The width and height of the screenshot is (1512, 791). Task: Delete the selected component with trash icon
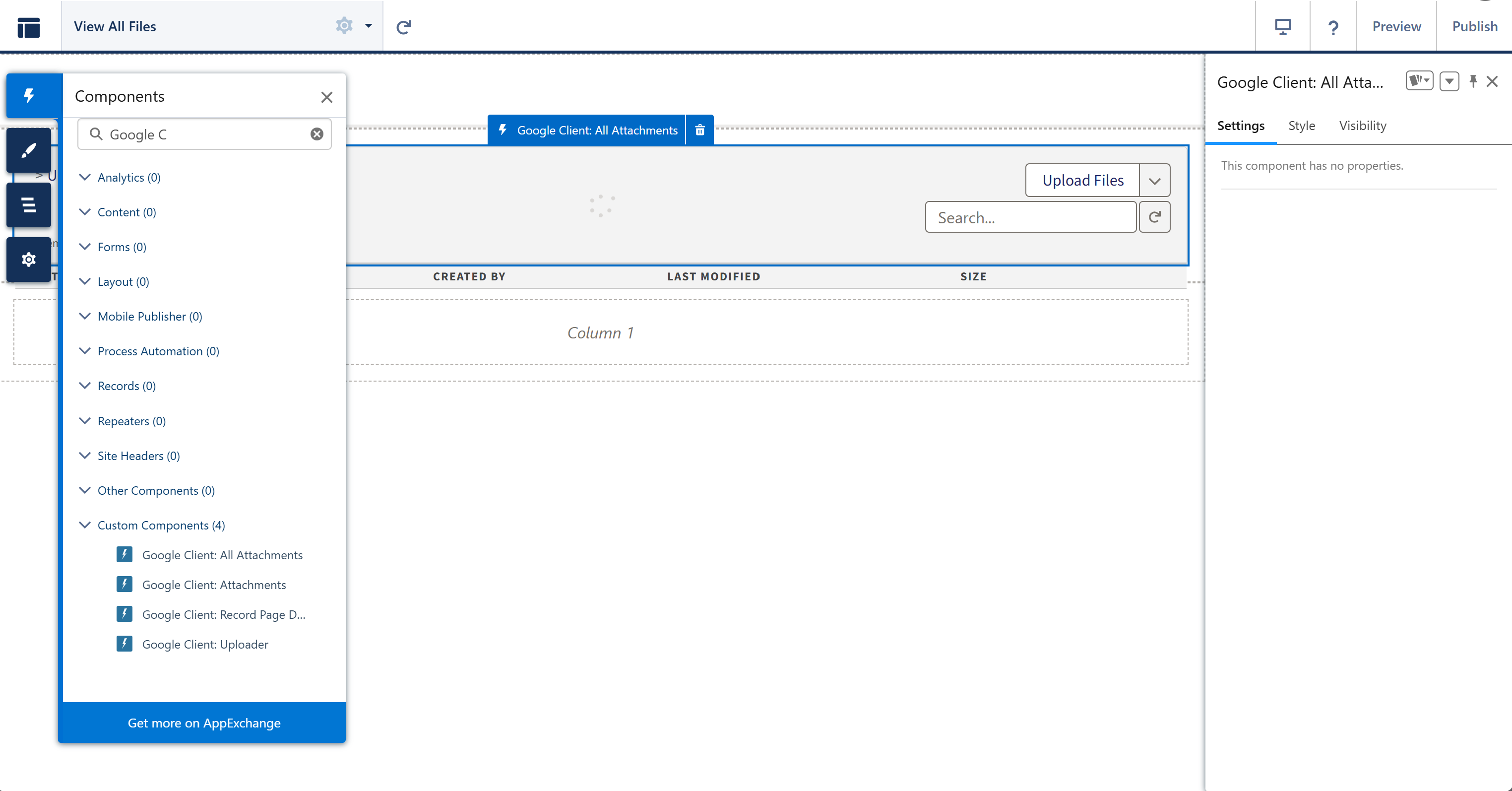(699, 131)
